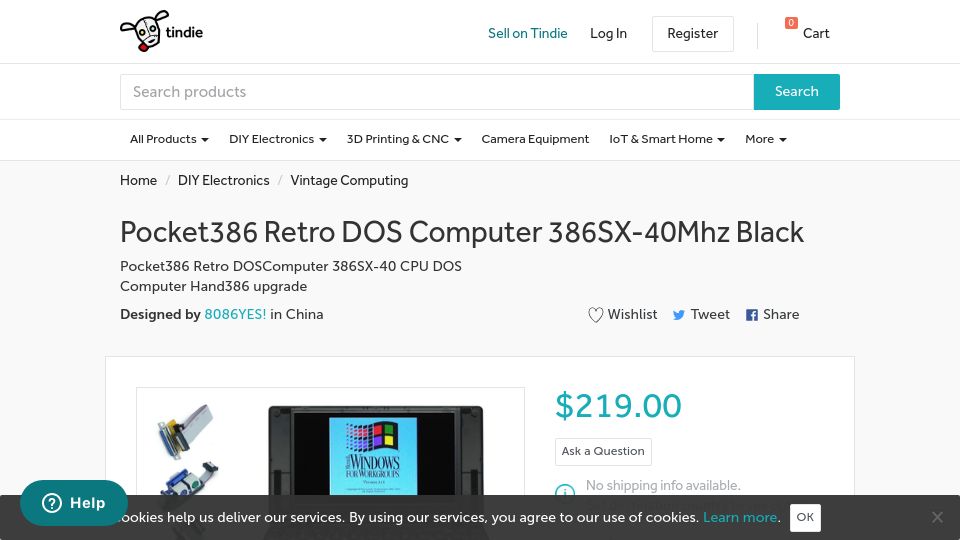Open the Tindie dog logo homepage
The height and width of the screenshot is (540, 960).
pos(162,31)
